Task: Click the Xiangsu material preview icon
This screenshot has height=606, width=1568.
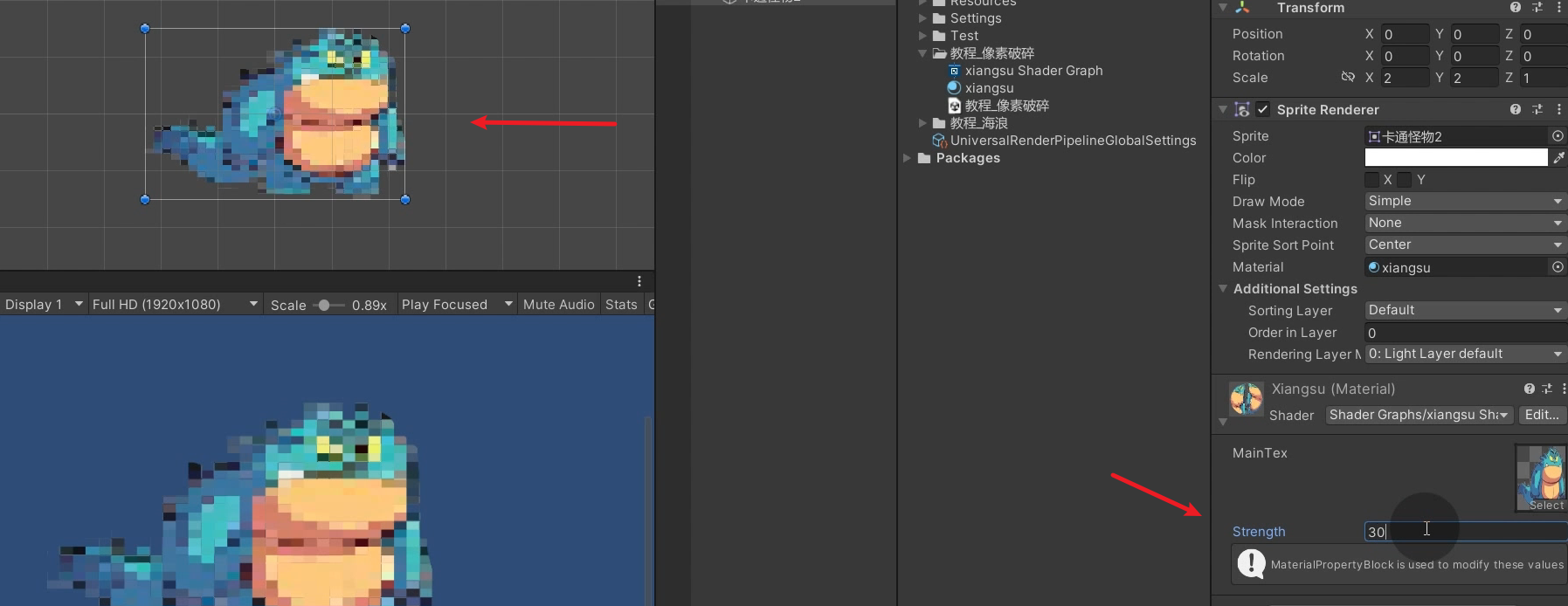Action: point(1246,398)
